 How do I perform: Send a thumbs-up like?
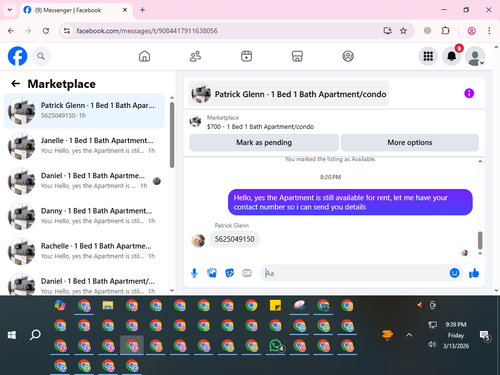(x=474, y=273)
